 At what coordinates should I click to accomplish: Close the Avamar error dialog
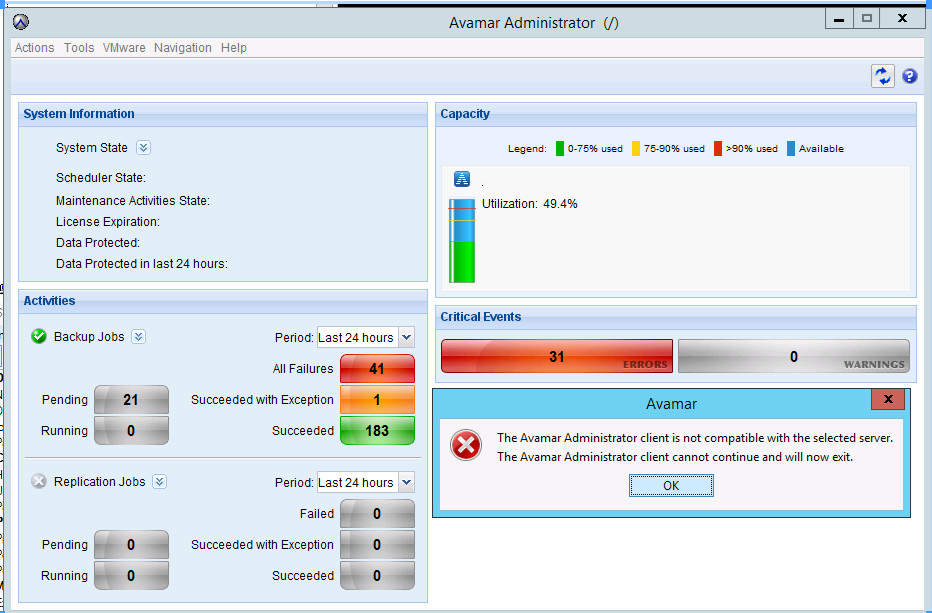tap(888, 399)
